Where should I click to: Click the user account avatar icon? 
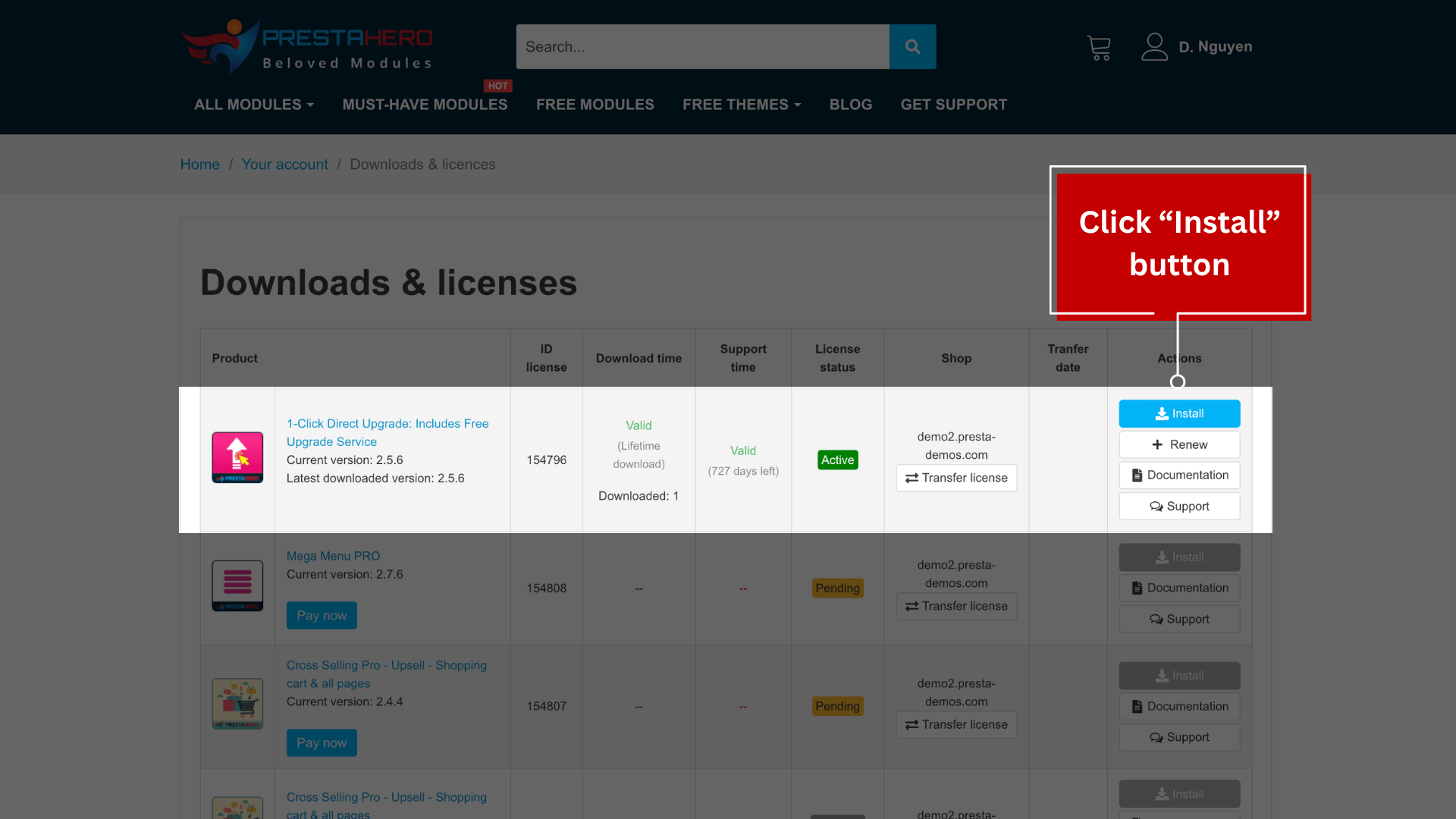(x=1154, y=47)
